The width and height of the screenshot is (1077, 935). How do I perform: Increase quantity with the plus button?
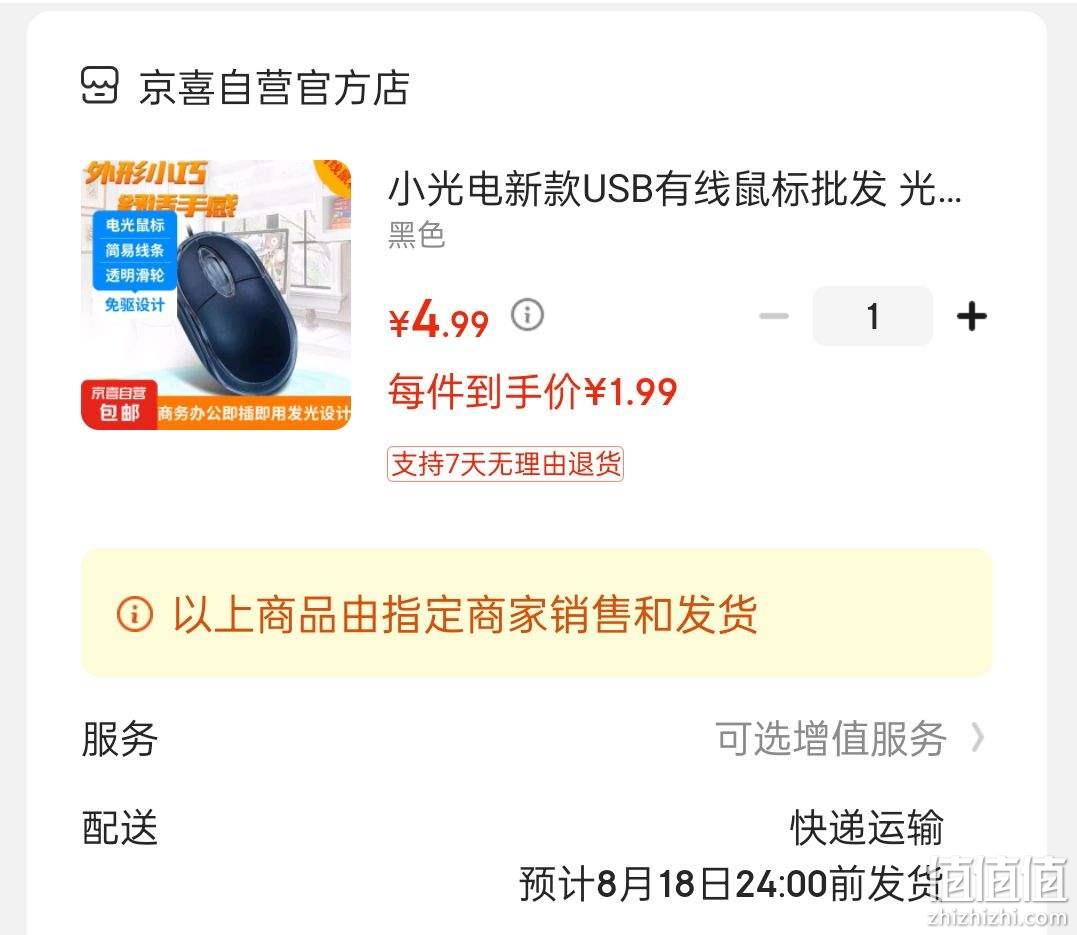(x=972, y=316)
